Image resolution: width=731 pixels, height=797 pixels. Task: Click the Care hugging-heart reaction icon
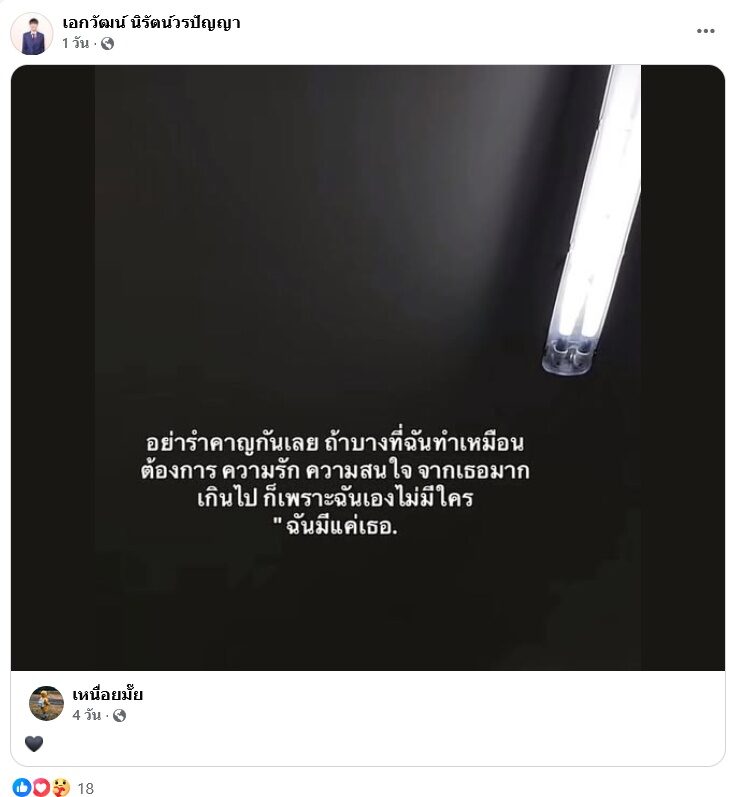pos(61,787)
